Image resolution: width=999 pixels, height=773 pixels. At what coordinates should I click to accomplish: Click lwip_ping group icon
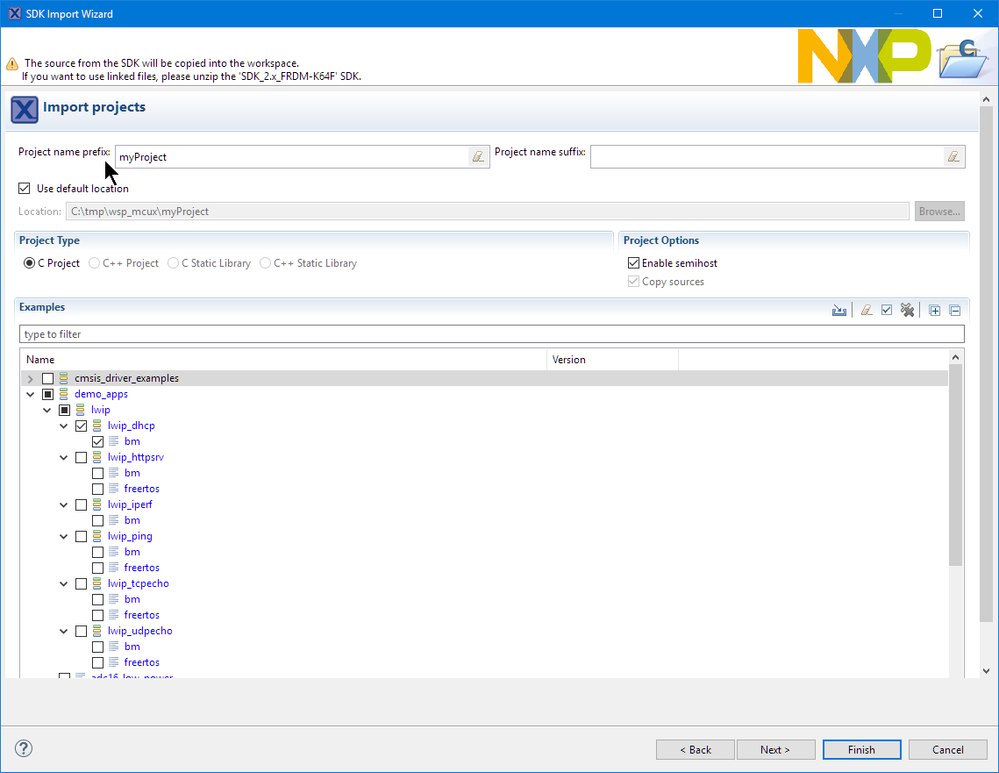(97, 536)
